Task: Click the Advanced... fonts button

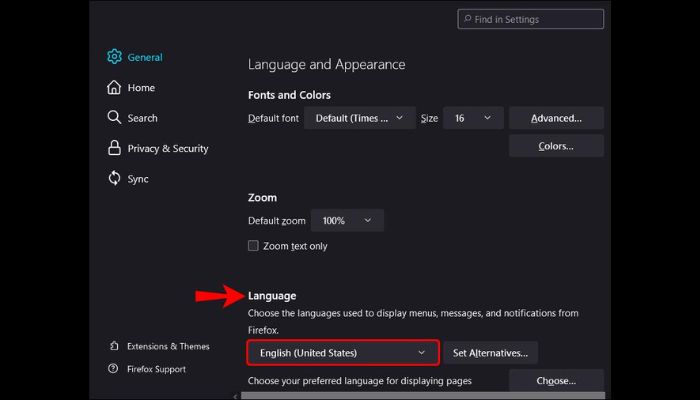Action: pos(555,118)
